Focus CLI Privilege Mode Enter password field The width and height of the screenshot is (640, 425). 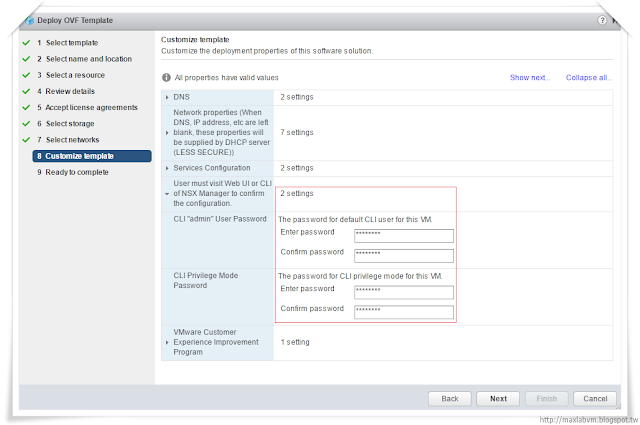[404, 292]
